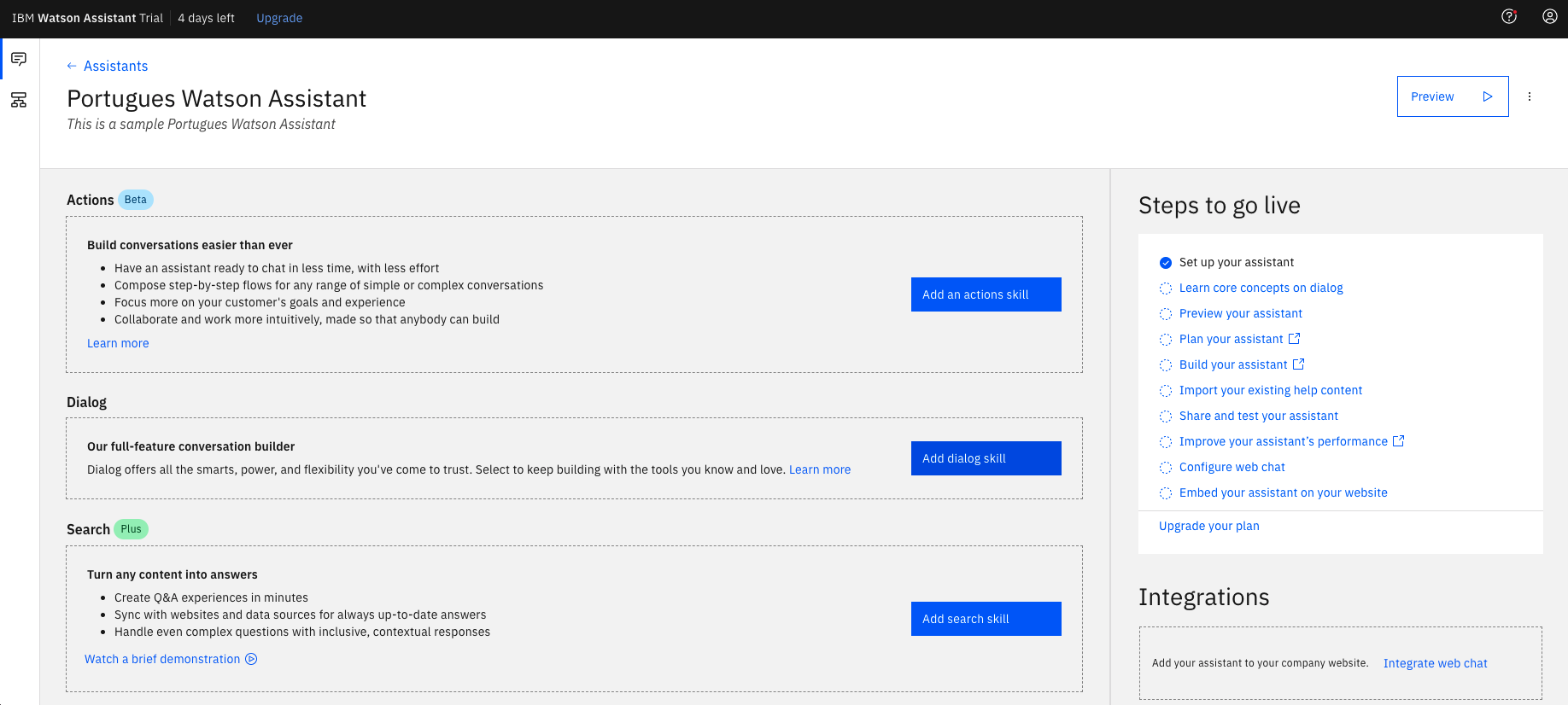This screenshot has height=705, width=1568.
Task: Click the step circle beside Plan your assistant
Action: coord(1166,340)
